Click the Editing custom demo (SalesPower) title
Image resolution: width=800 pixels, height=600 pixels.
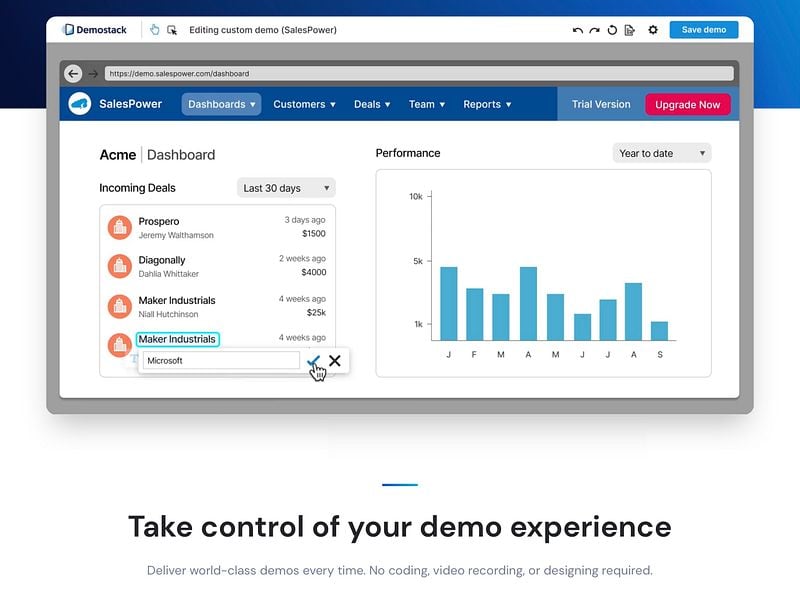click(263, 30)
